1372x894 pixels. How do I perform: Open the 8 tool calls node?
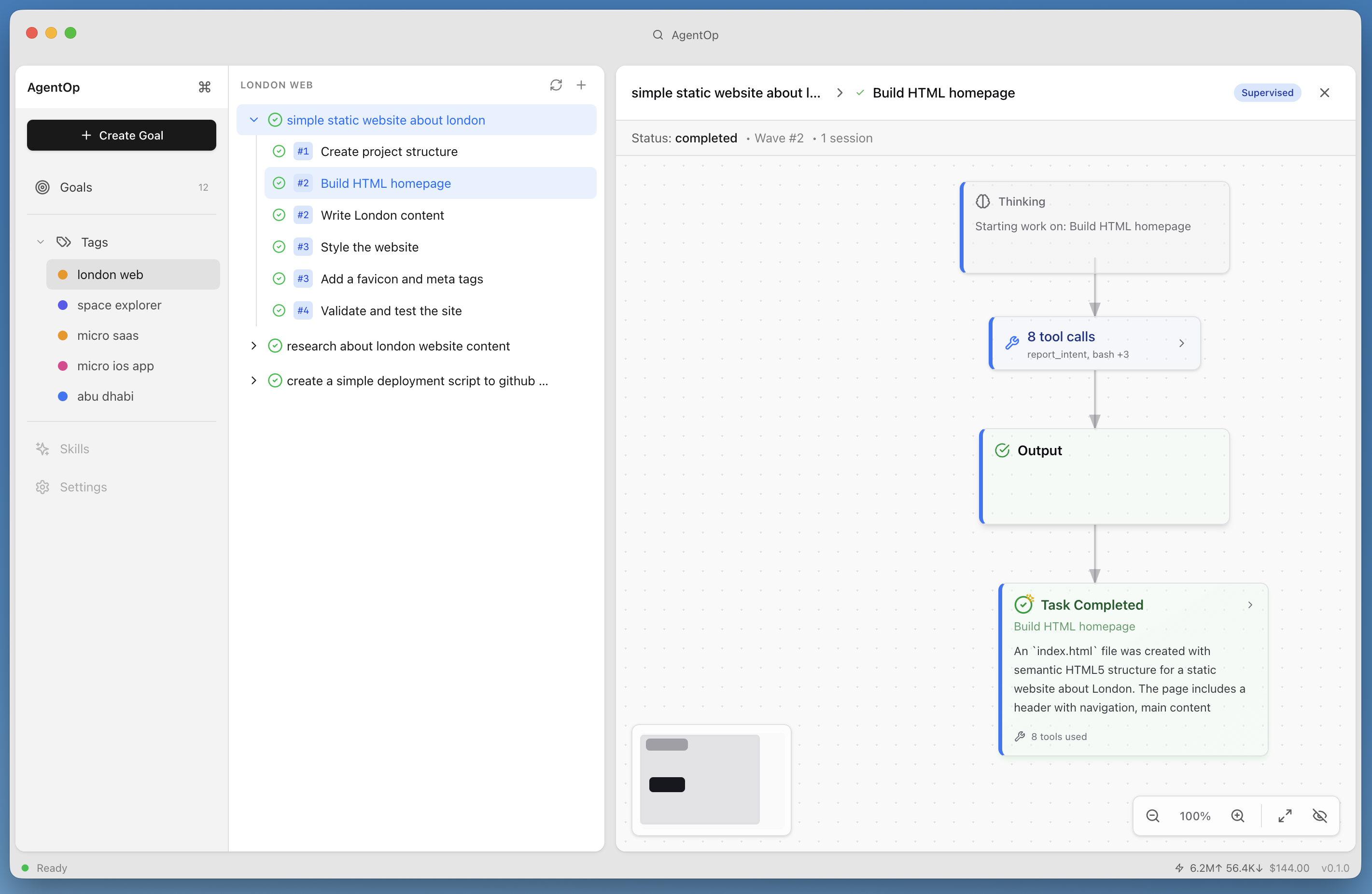pyautogui.click(x=1094, y=344)
